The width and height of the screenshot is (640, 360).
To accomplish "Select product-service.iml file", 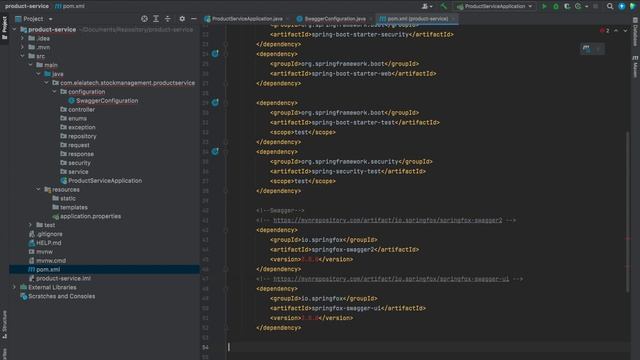I will (60, 278).
